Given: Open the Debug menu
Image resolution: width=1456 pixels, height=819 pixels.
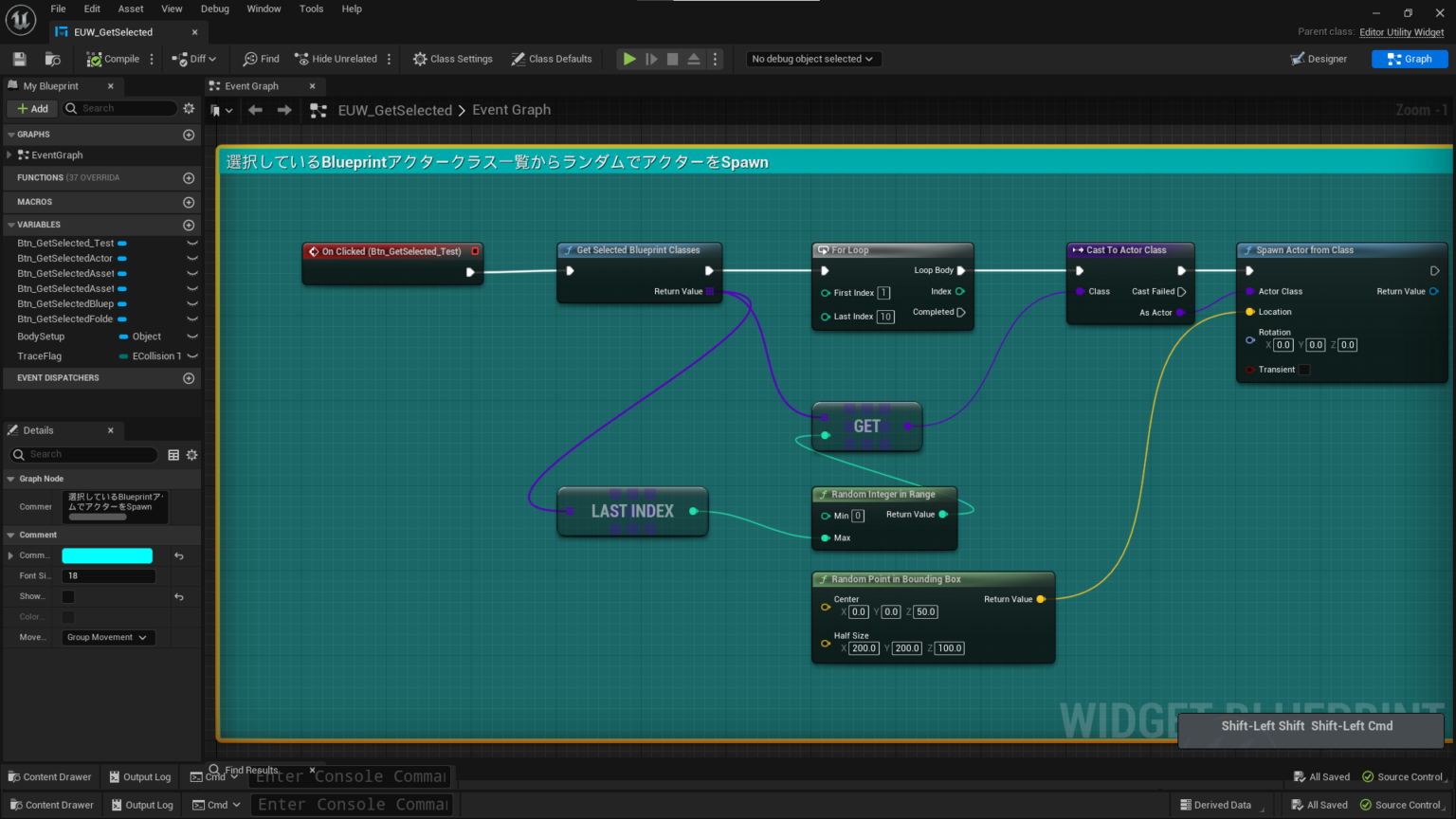Looking at the screenshot, I should 214,9.
